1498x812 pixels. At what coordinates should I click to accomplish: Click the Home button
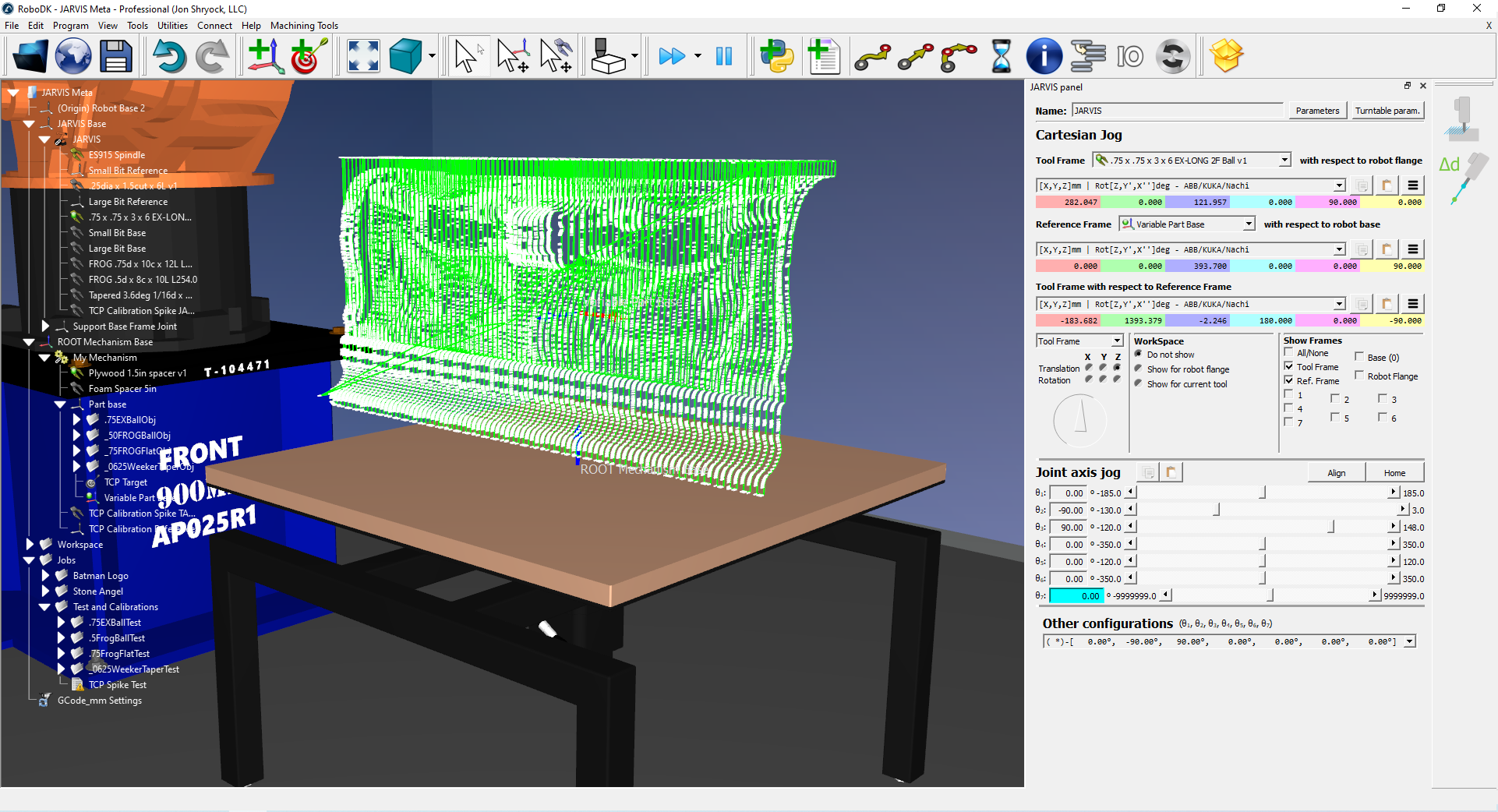pyautogui.click(x=1394, y=473)
